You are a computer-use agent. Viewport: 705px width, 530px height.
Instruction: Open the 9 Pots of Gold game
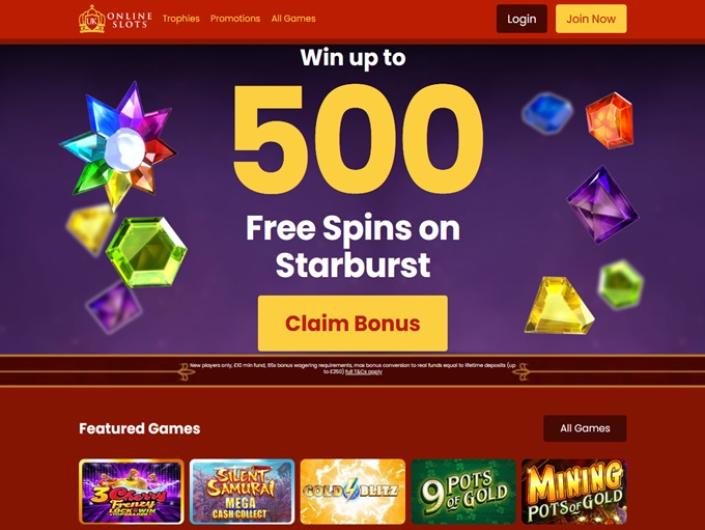tap(463, 491)
